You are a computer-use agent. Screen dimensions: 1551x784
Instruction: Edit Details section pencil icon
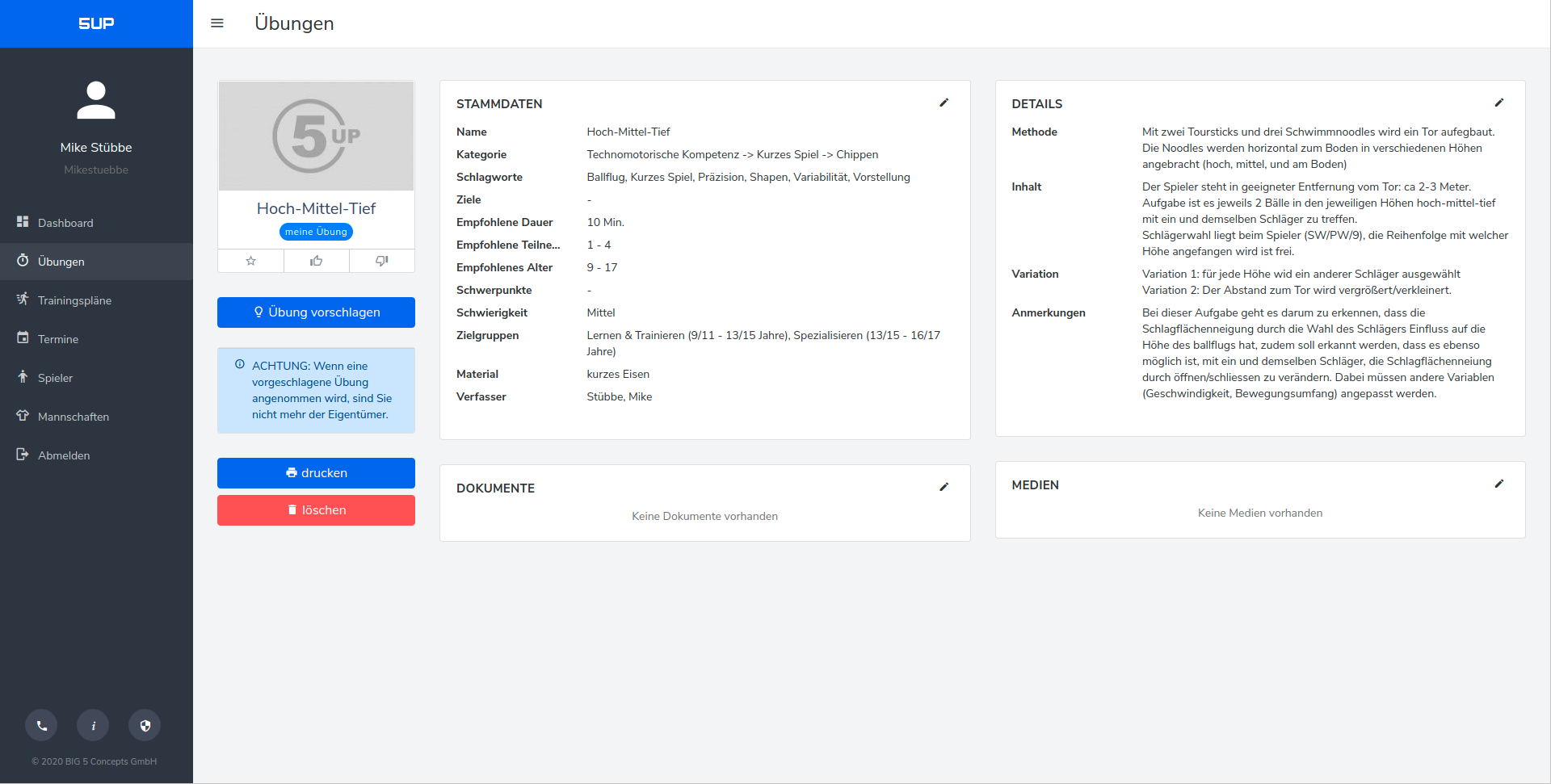click(x=1498, y=103)
